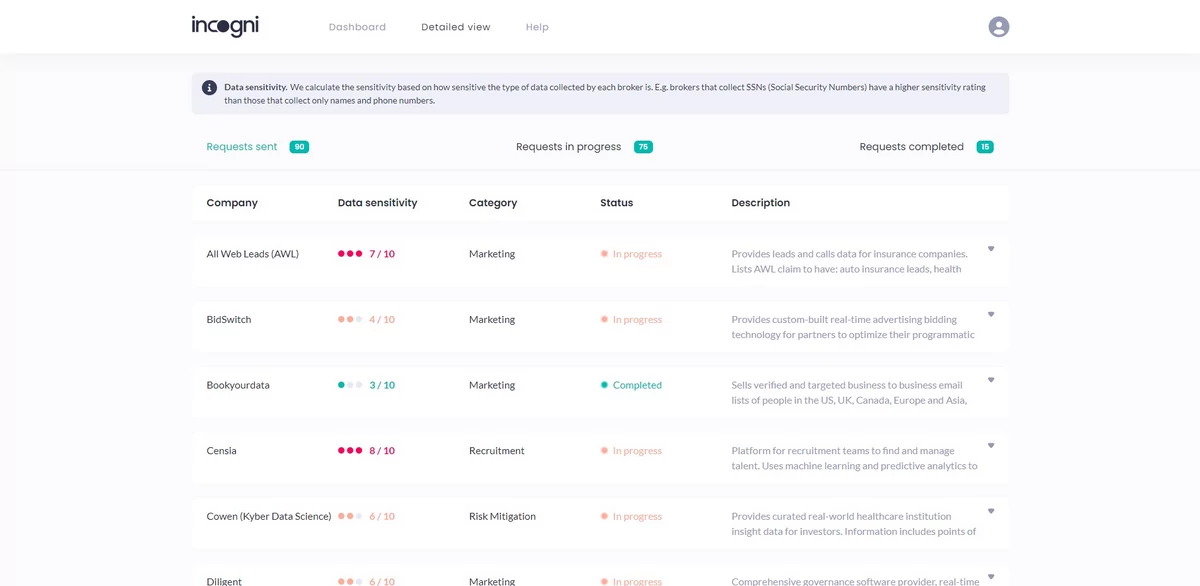Open the Detailed view menu item
The height and width of the screenshot is (586, 1200).
tap(456, 27)
